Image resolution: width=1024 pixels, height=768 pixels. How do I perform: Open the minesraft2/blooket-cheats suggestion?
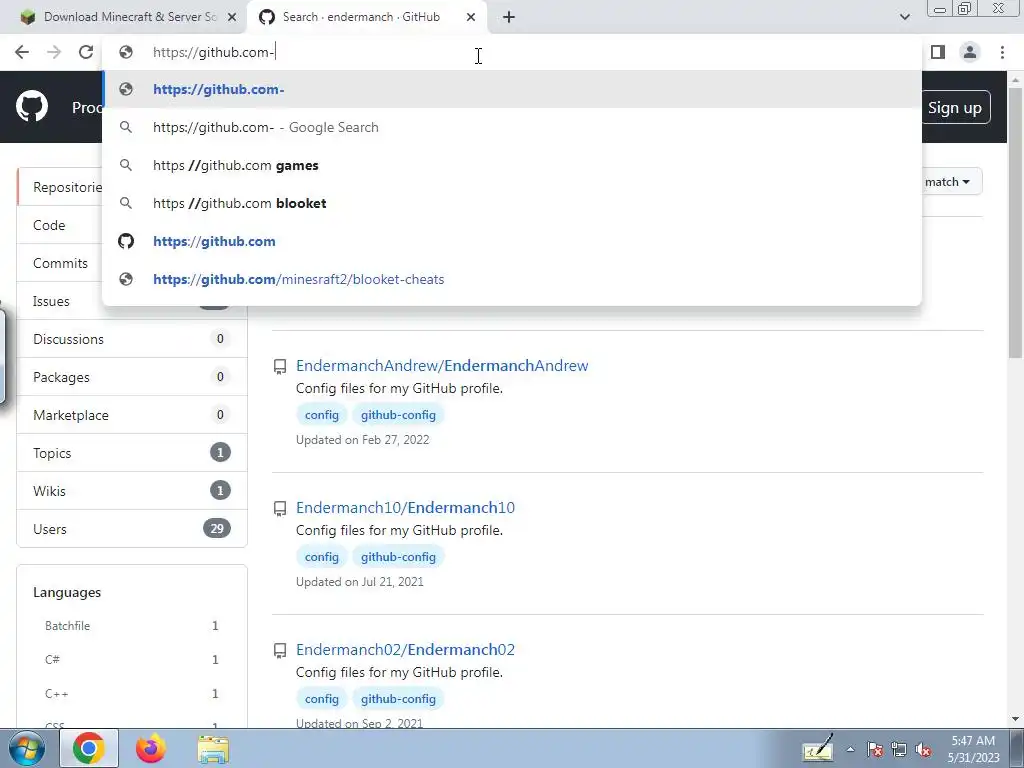click(x=512, y=279)
